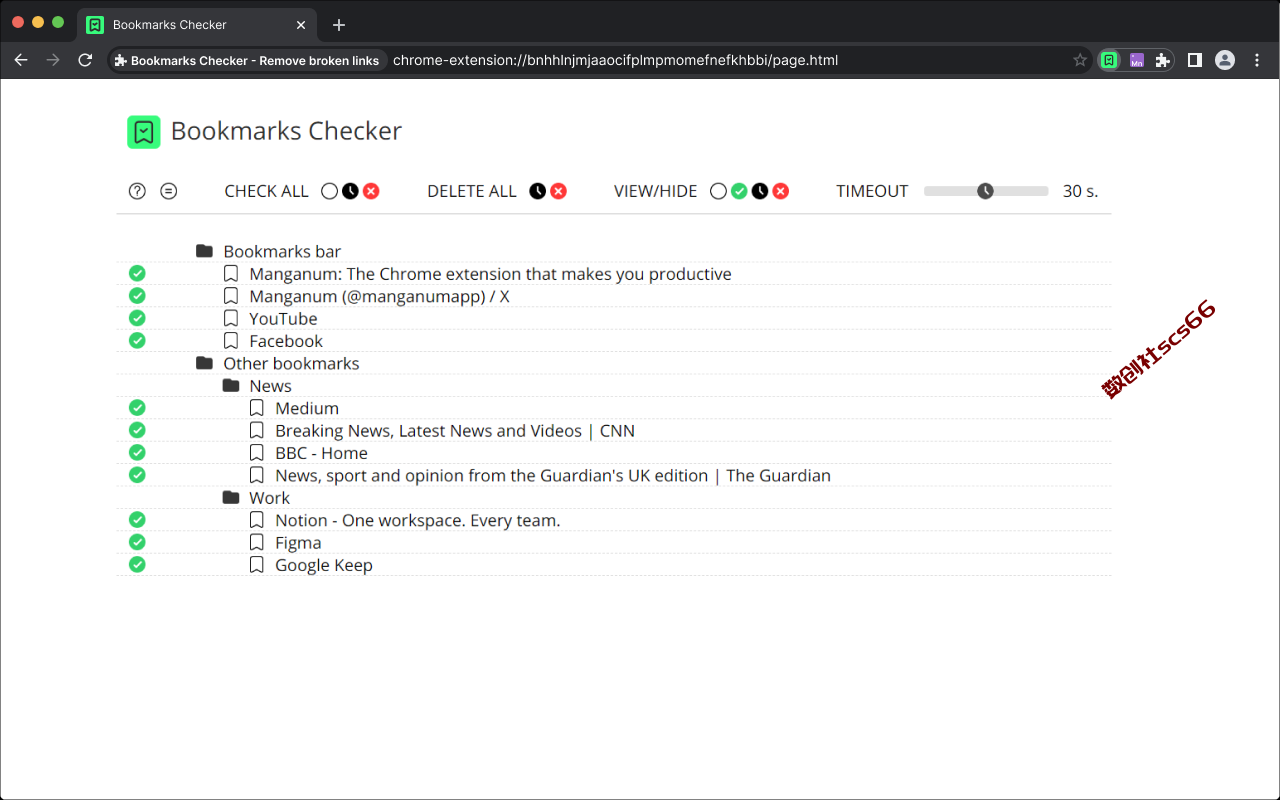Open the help question mark icon
The image size is (1280, 800).
click(137, 191)
